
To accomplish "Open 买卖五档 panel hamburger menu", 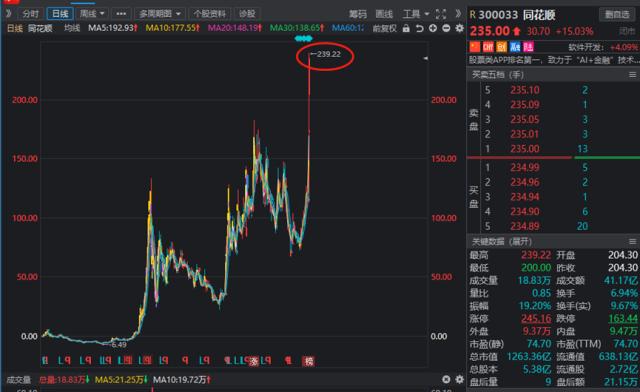I will click(632, 75).
